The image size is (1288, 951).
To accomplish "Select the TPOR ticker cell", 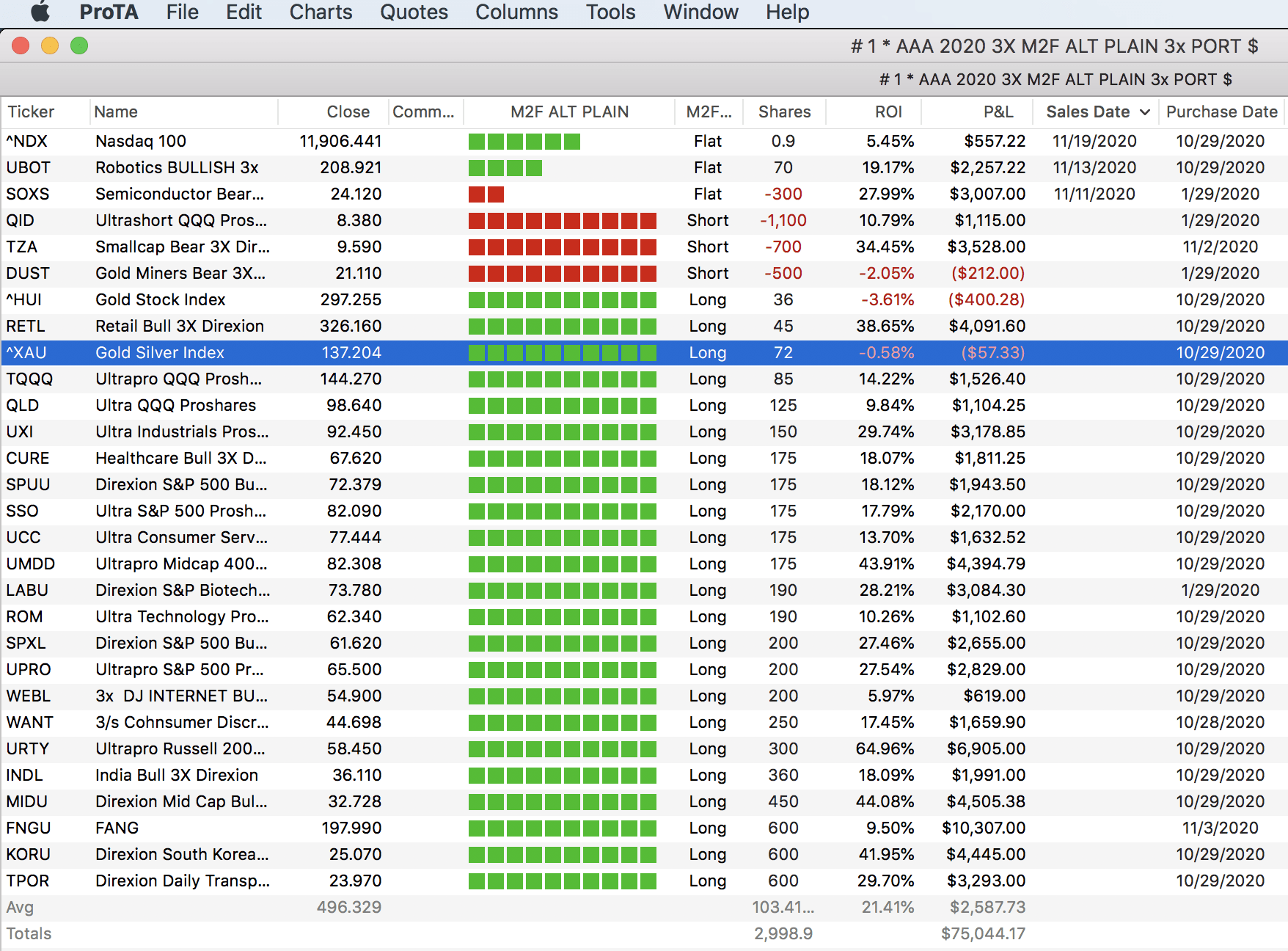I will point(28,881).
